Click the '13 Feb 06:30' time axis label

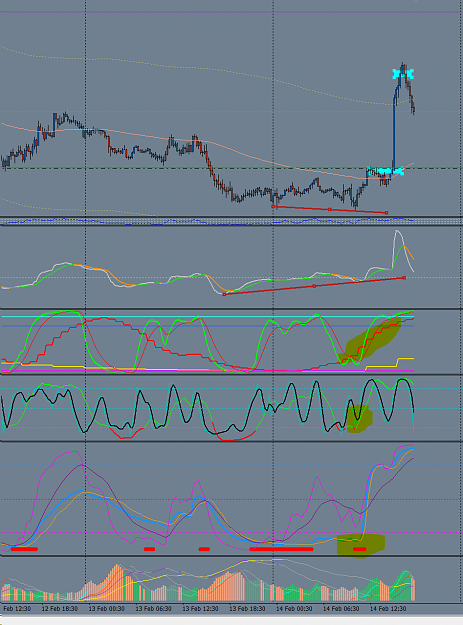(153, 609)
